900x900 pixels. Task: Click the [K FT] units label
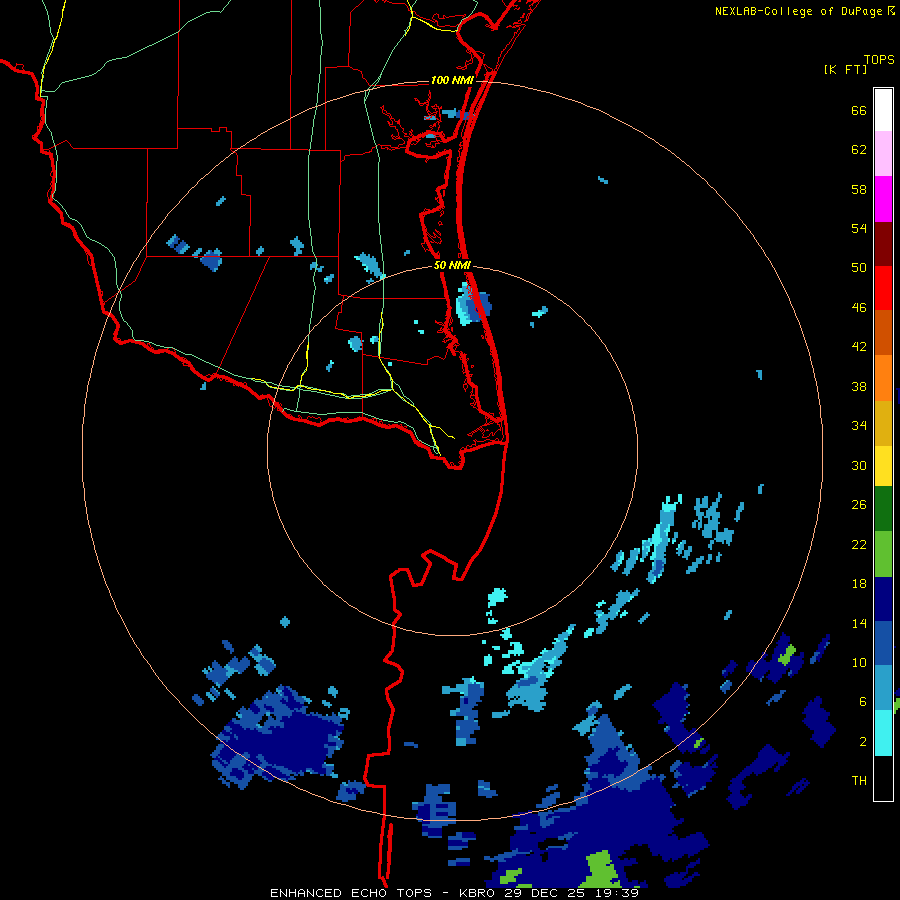[x=845, y=70]
